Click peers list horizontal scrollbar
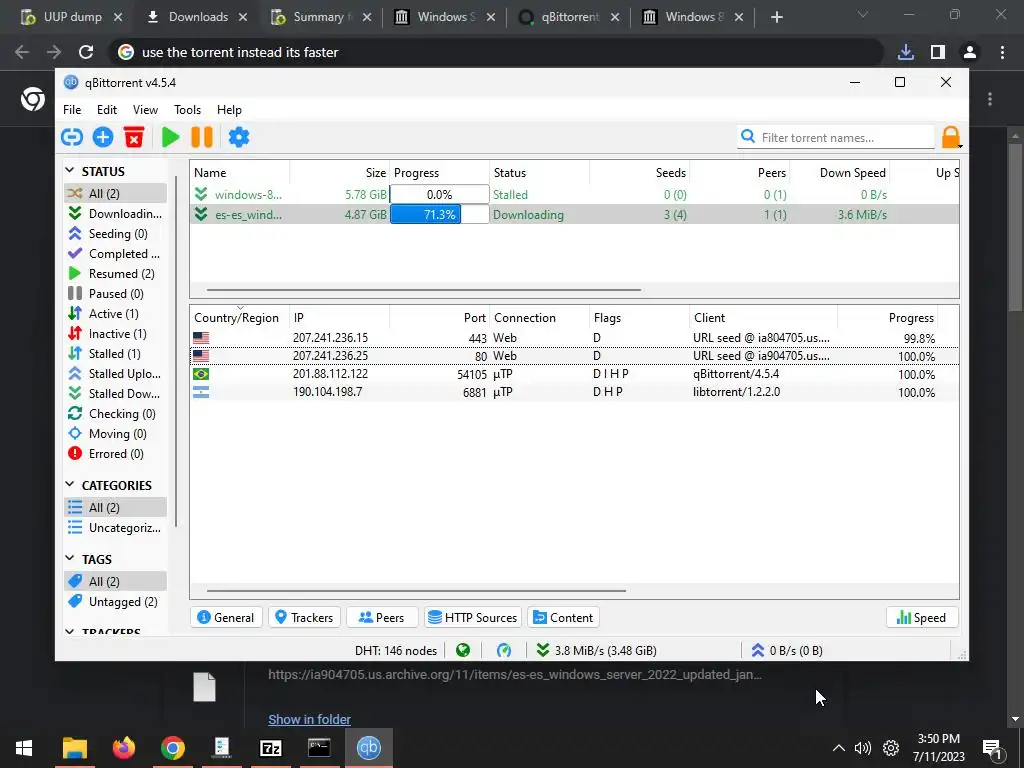Image resolution: width=1024 pixels, height=768 pixels. pos(416,590)
